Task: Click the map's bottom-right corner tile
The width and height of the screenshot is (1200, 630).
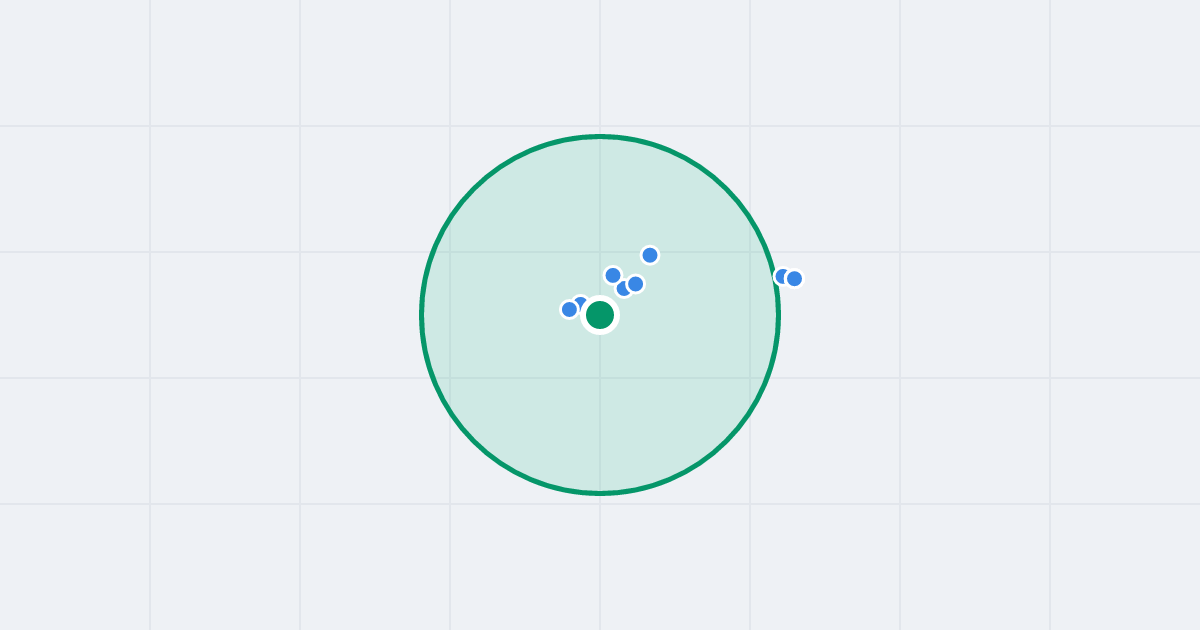Action: click(1125, 567)
